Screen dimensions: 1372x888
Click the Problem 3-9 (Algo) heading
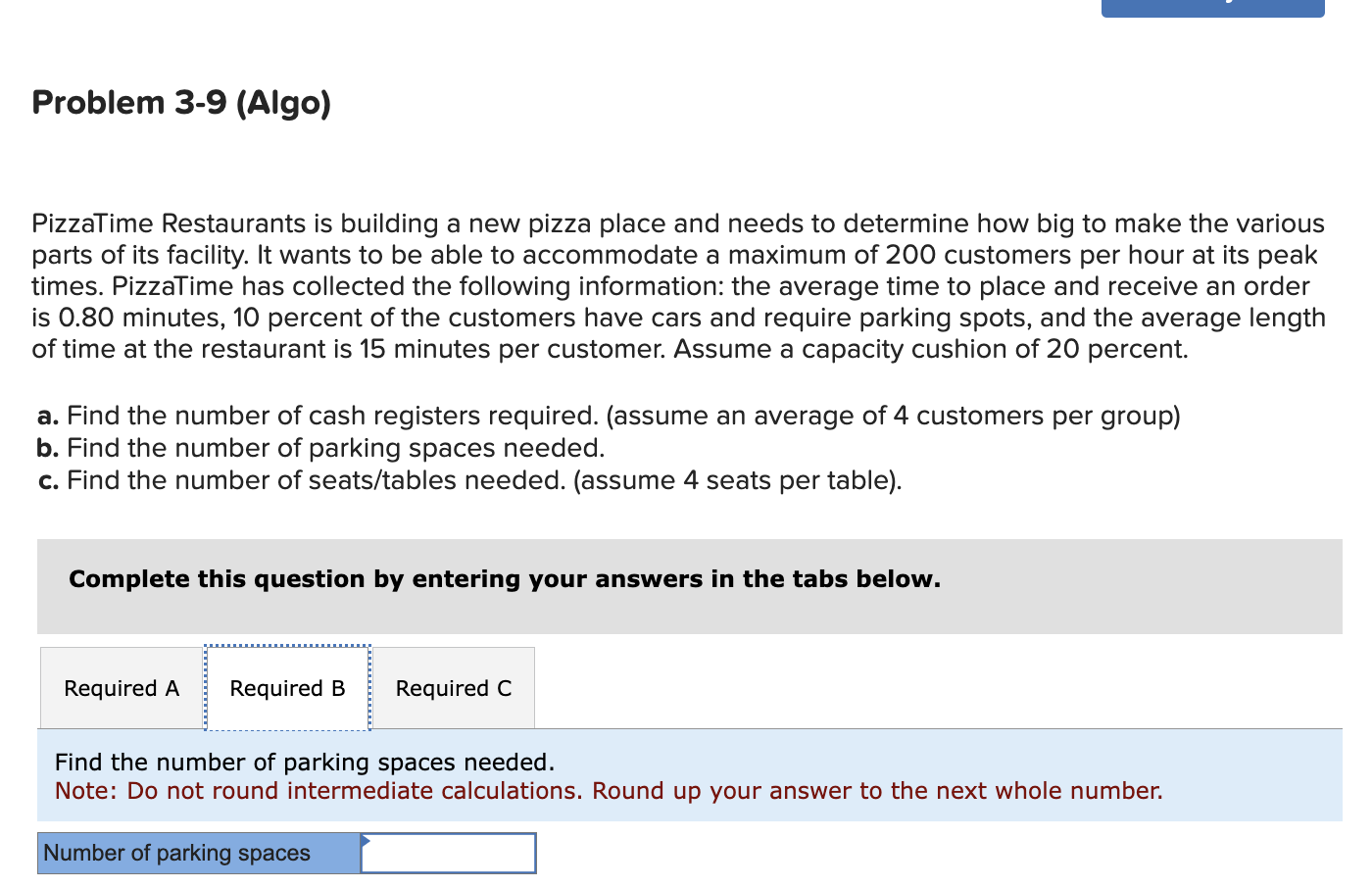click(180, 103)
